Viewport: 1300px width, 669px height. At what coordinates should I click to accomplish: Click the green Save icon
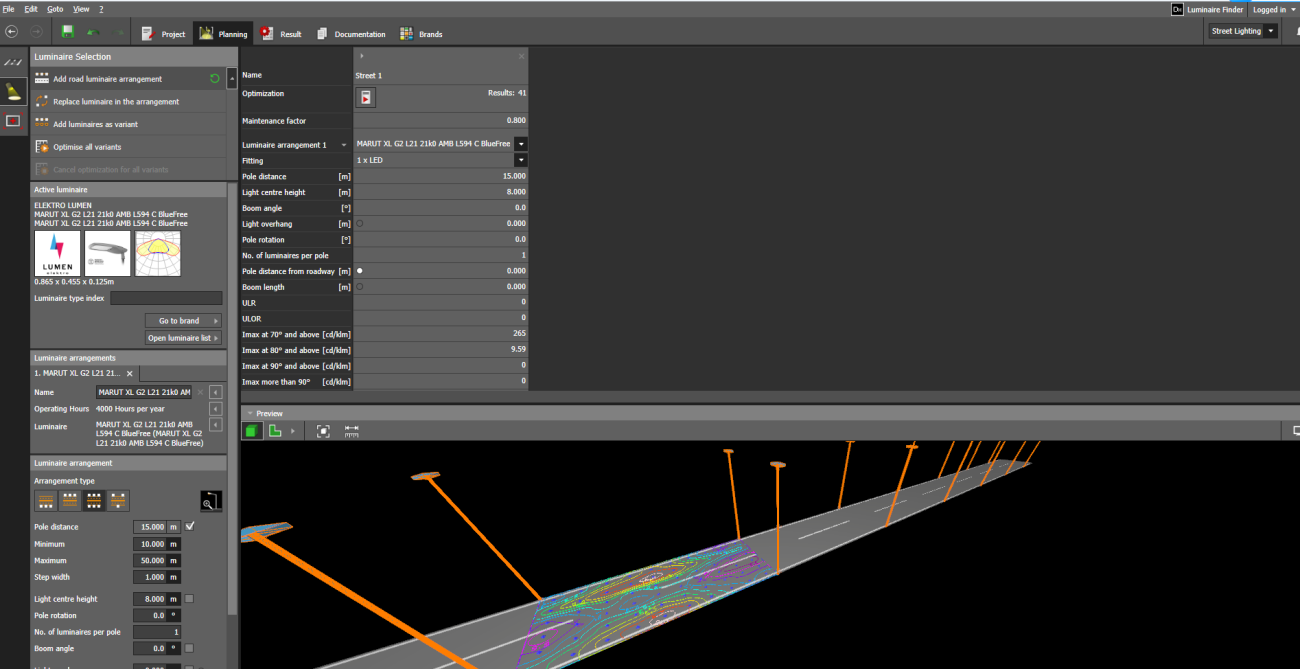coord(68,33)
